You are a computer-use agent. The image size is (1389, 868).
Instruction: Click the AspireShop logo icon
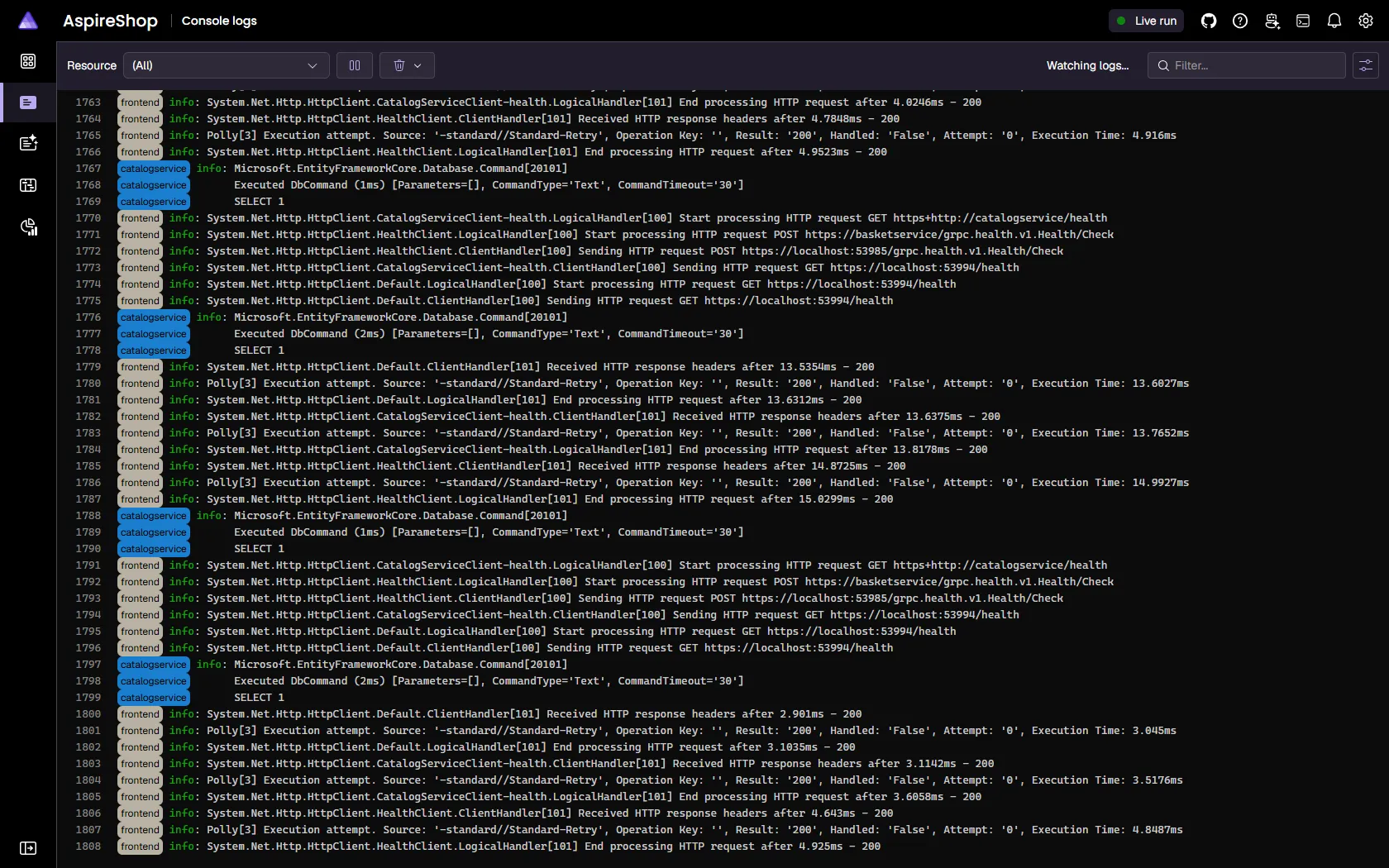tap(28, 21)
